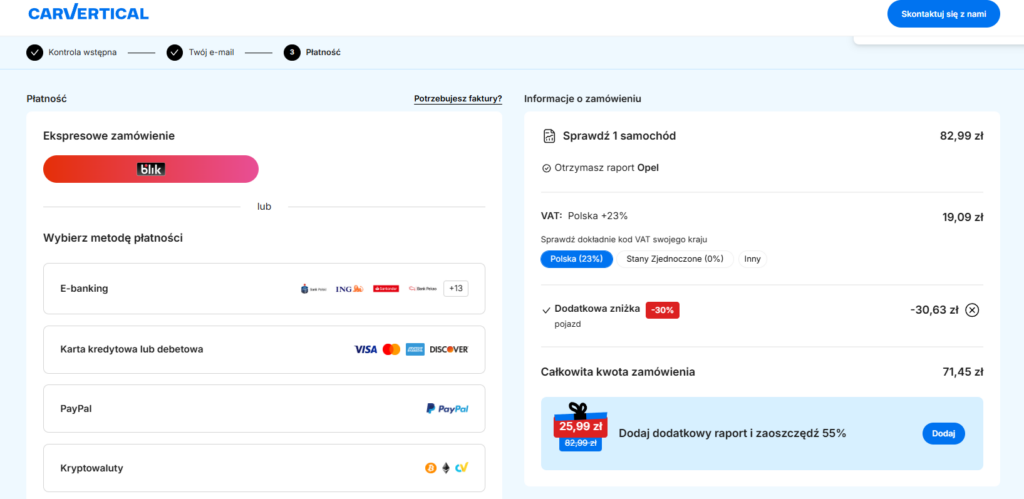Click the Mastercard icon

391,350
